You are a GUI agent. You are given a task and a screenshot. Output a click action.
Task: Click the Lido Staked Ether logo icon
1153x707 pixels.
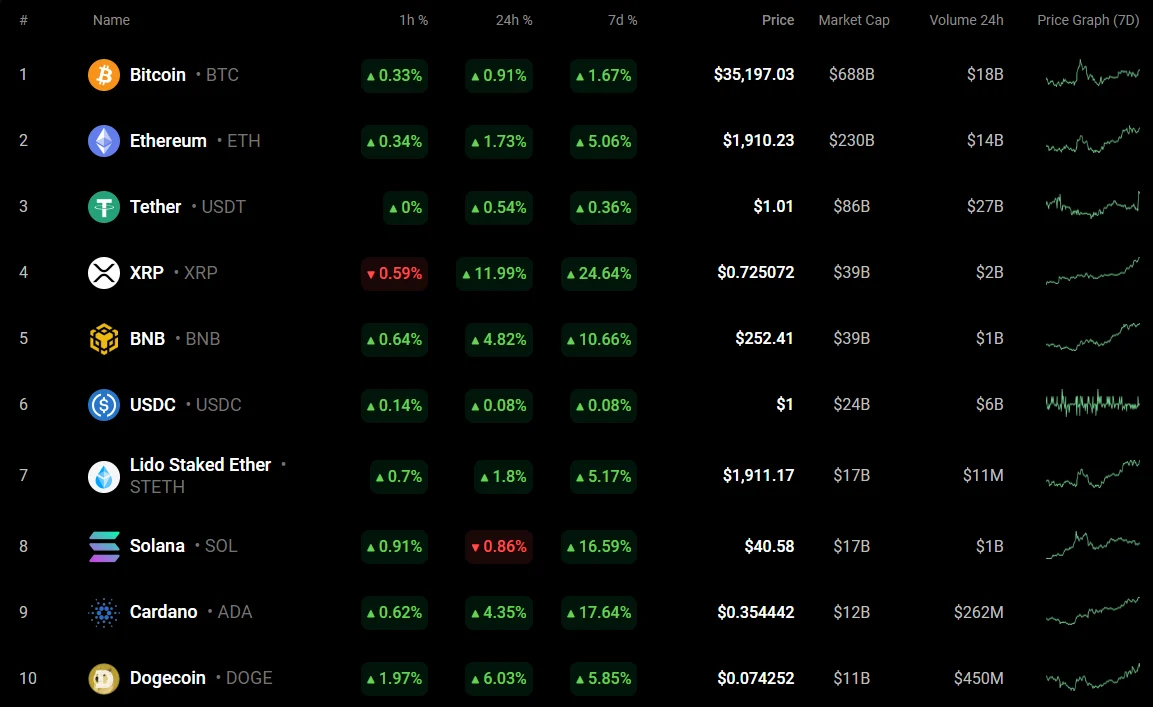pyautogui.click(x=104, y=476)
